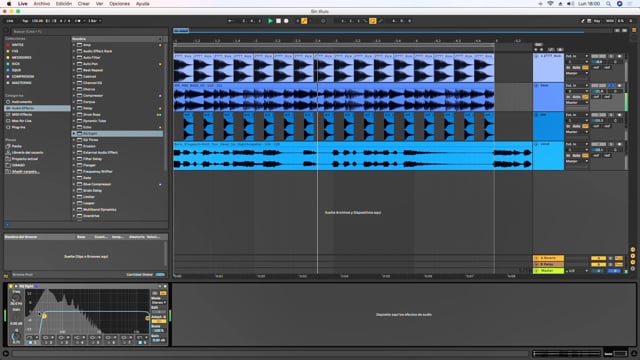Open the Apple menu

click(9, 4)
